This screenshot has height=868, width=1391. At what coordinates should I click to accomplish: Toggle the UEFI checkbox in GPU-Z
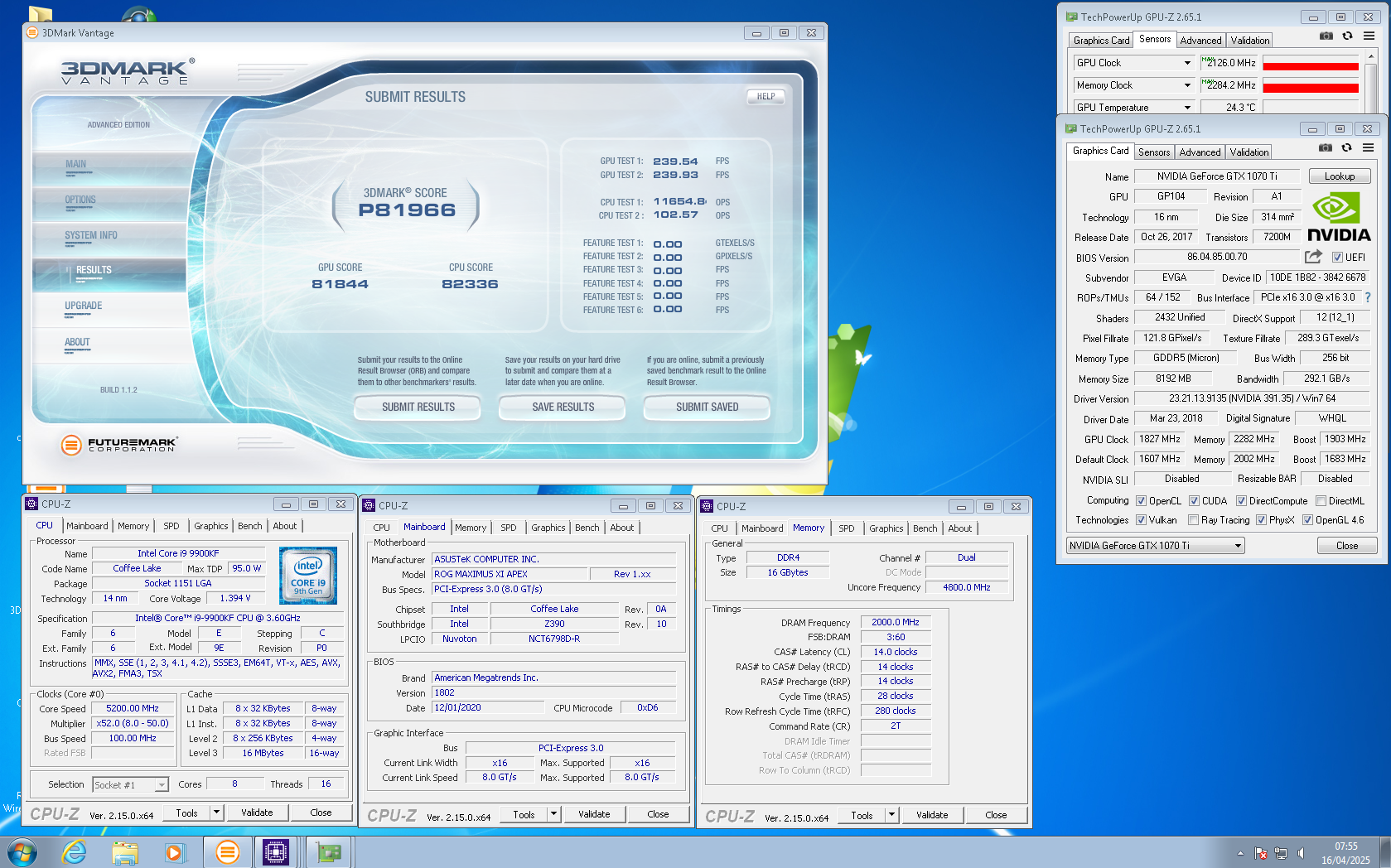1337,258
